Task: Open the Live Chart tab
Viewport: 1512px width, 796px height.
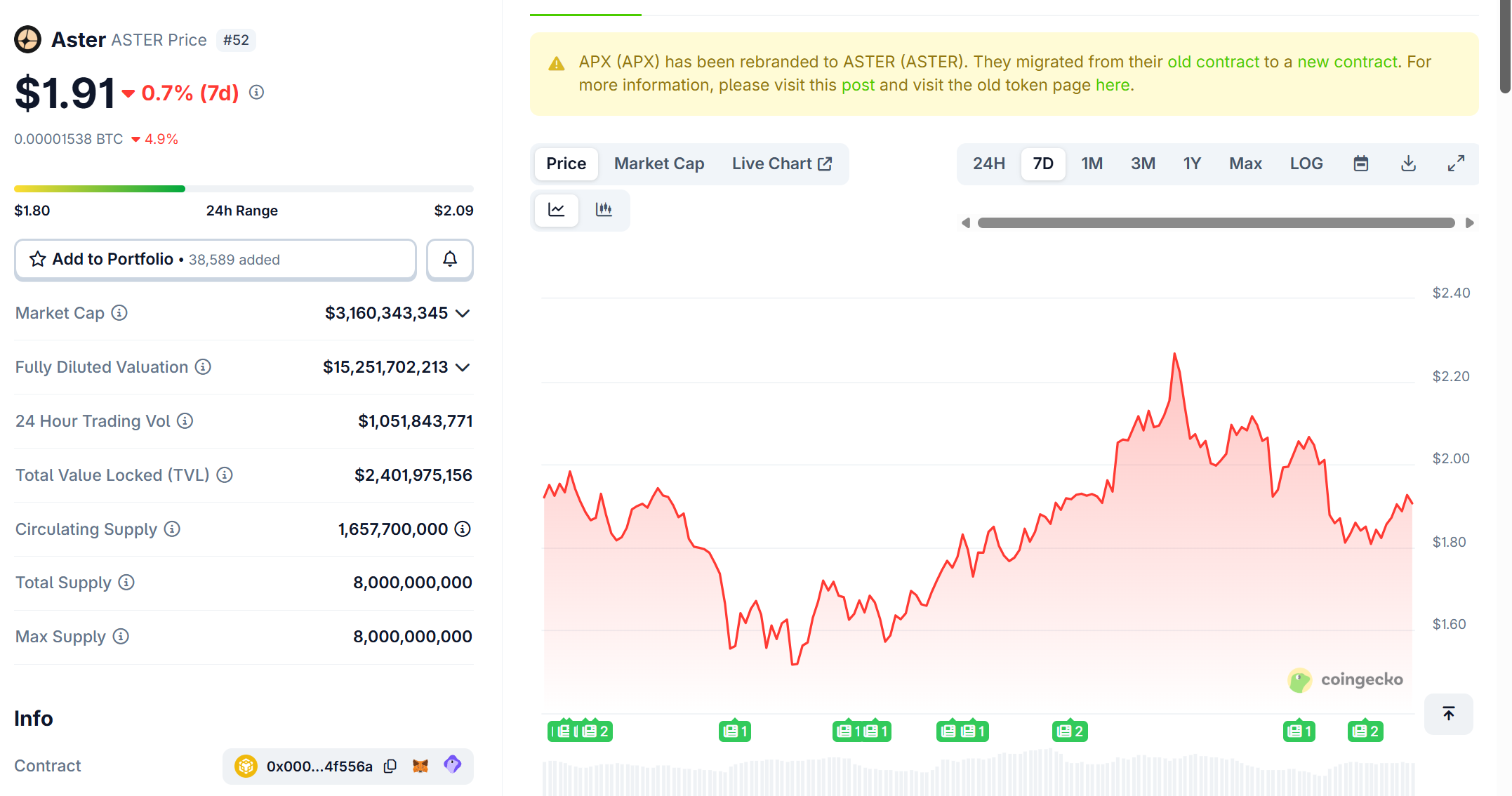Action: pyautogui.click(x=781, y=164)
